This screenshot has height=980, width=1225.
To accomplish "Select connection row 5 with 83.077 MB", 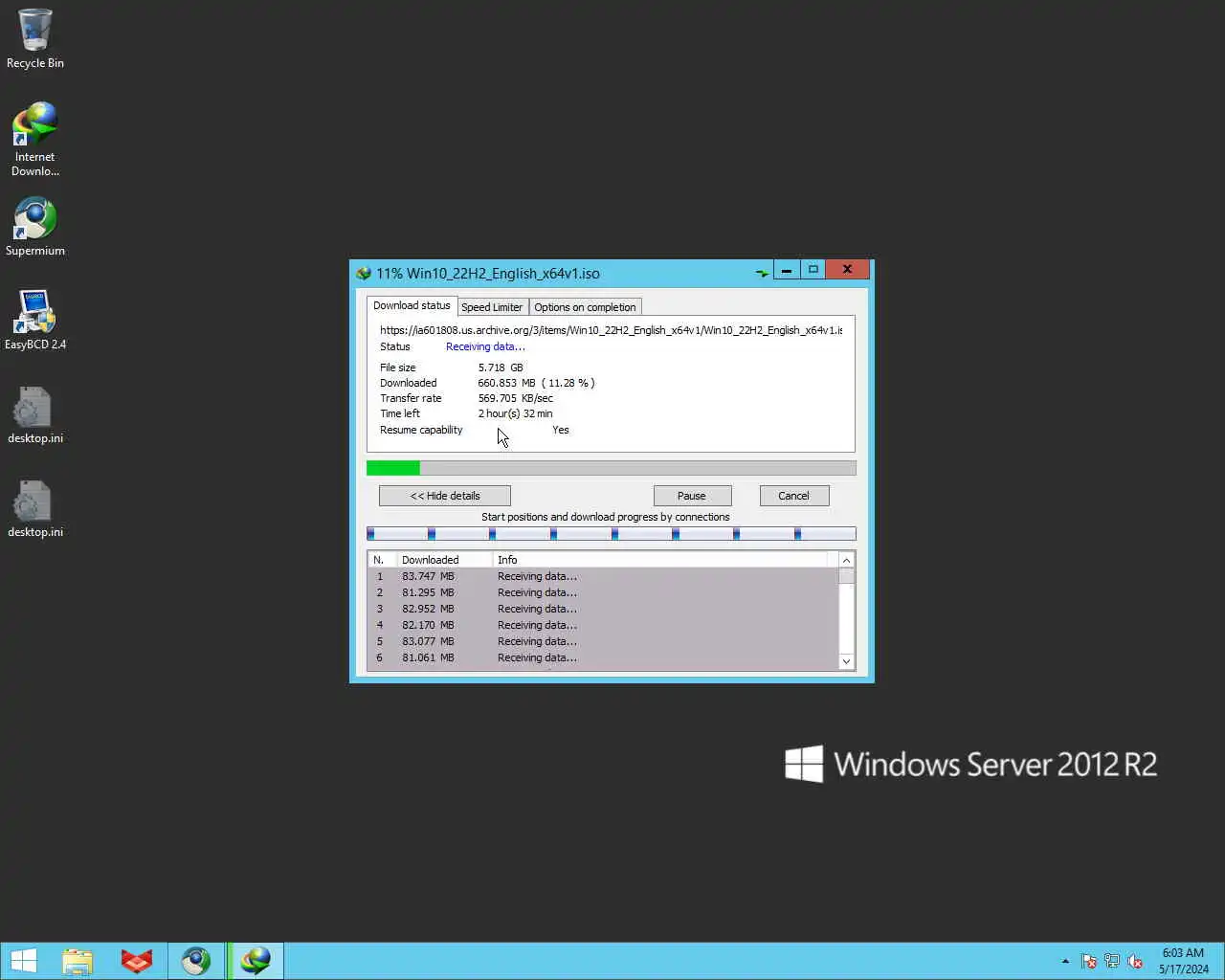I will (x=603, y=641).
